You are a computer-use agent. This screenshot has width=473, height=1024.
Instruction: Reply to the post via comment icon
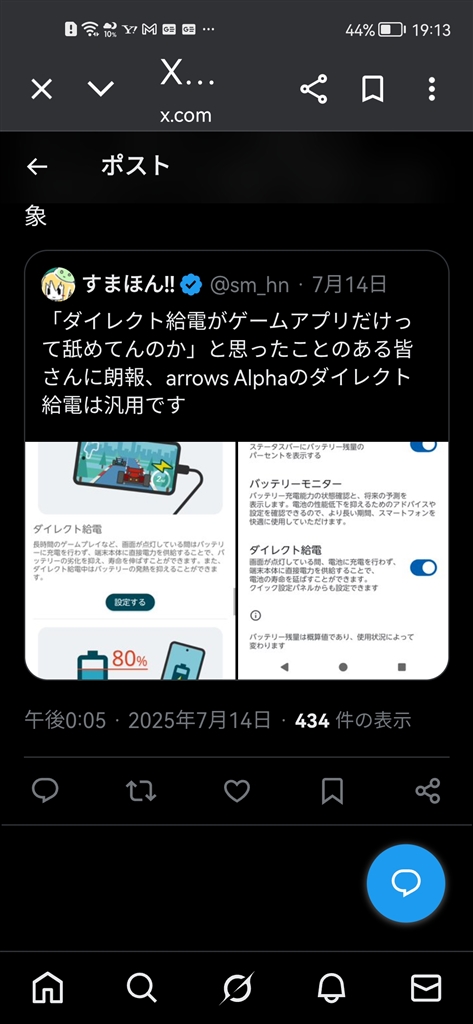(x=45, y=791)
